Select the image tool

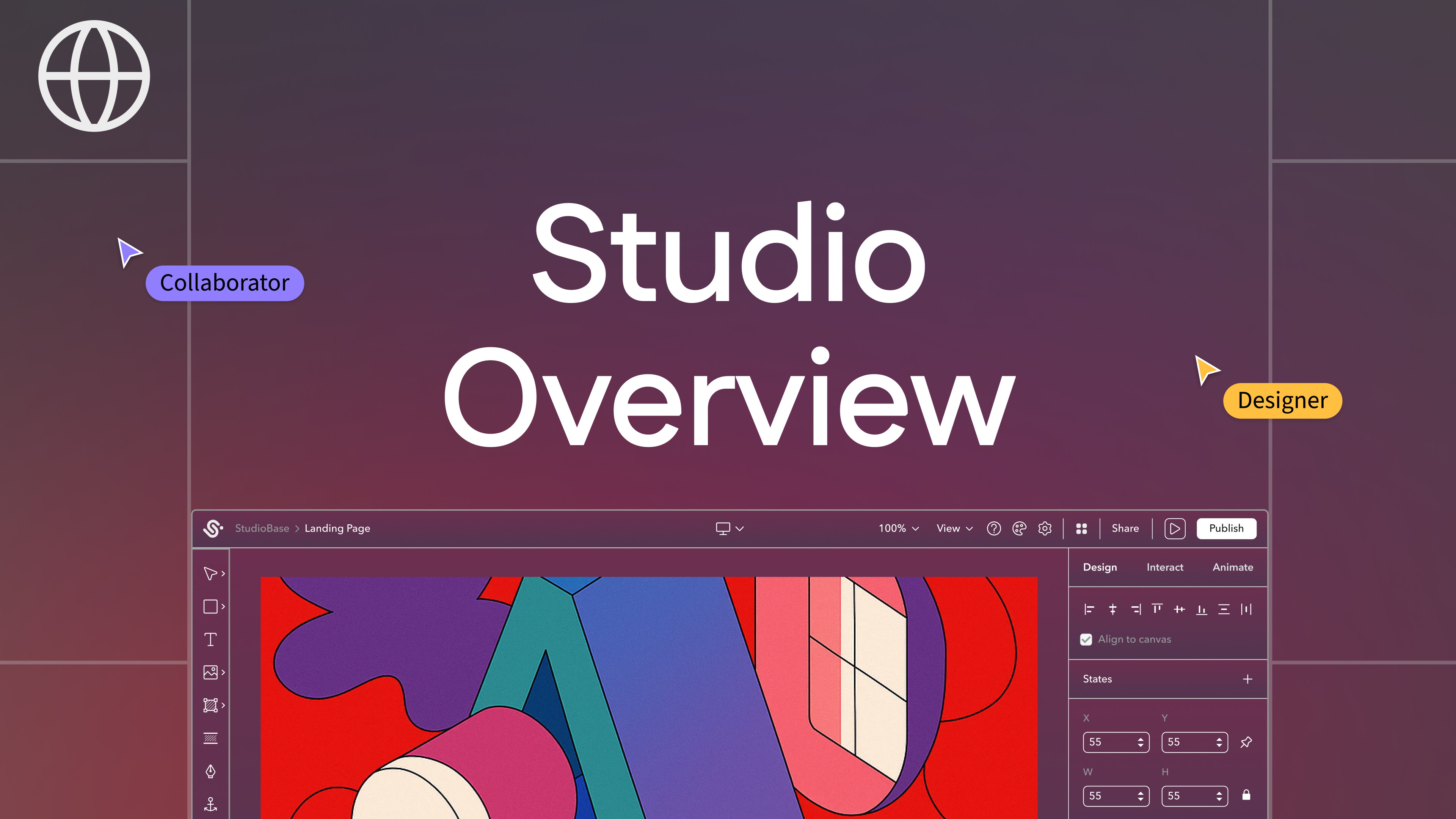coord(210,672)
